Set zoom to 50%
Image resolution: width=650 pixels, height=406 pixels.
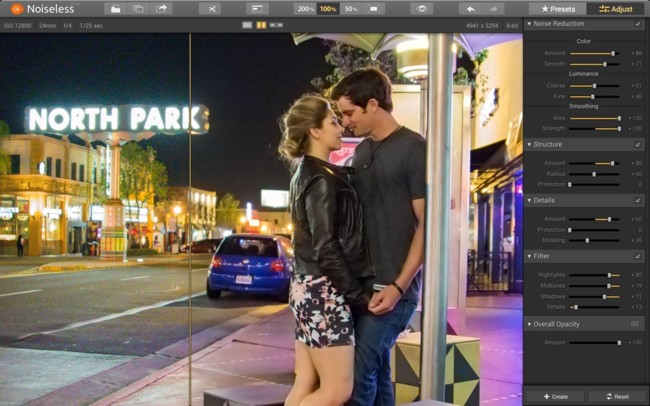pyautogui.click(x=351, y=9)
